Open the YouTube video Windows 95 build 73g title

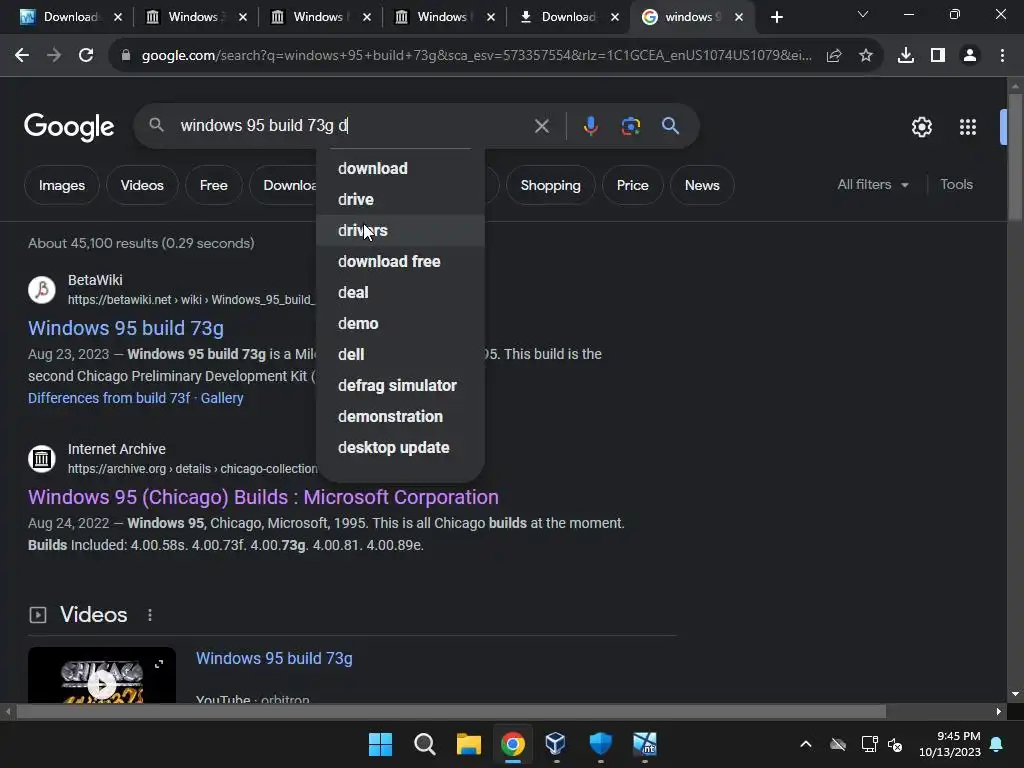pos(274,658)
